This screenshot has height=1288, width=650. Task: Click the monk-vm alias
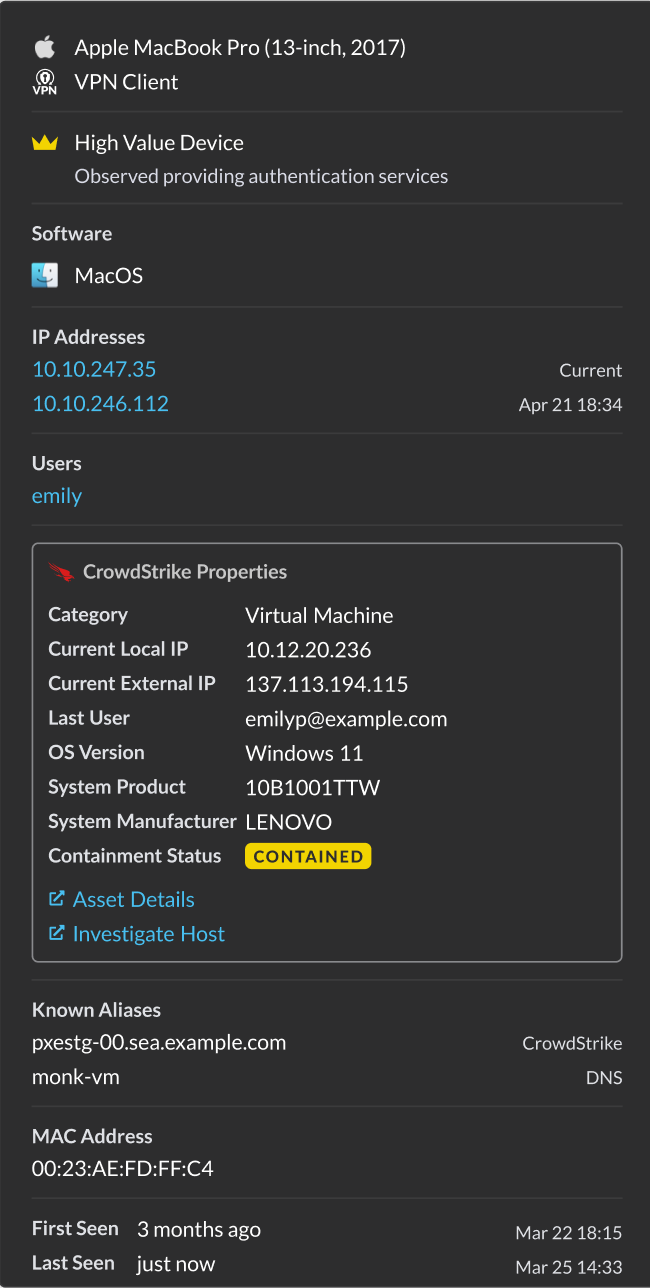(76, 1077)
